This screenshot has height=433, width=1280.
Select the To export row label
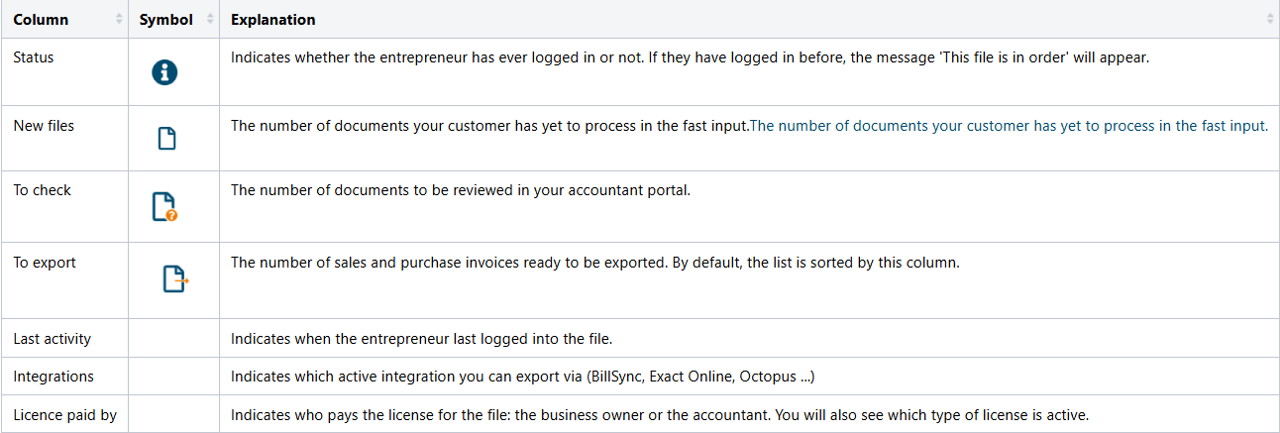[45, 263]
